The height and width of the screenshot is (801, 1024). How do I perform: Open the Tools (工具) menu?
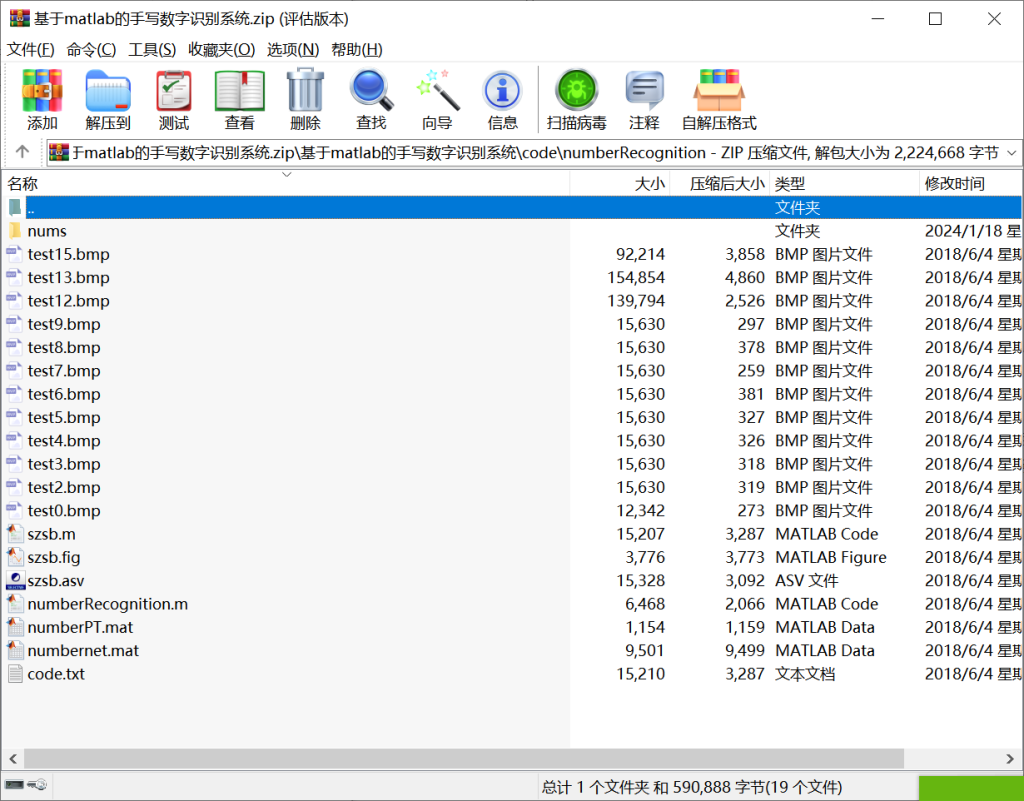(152, 49)
